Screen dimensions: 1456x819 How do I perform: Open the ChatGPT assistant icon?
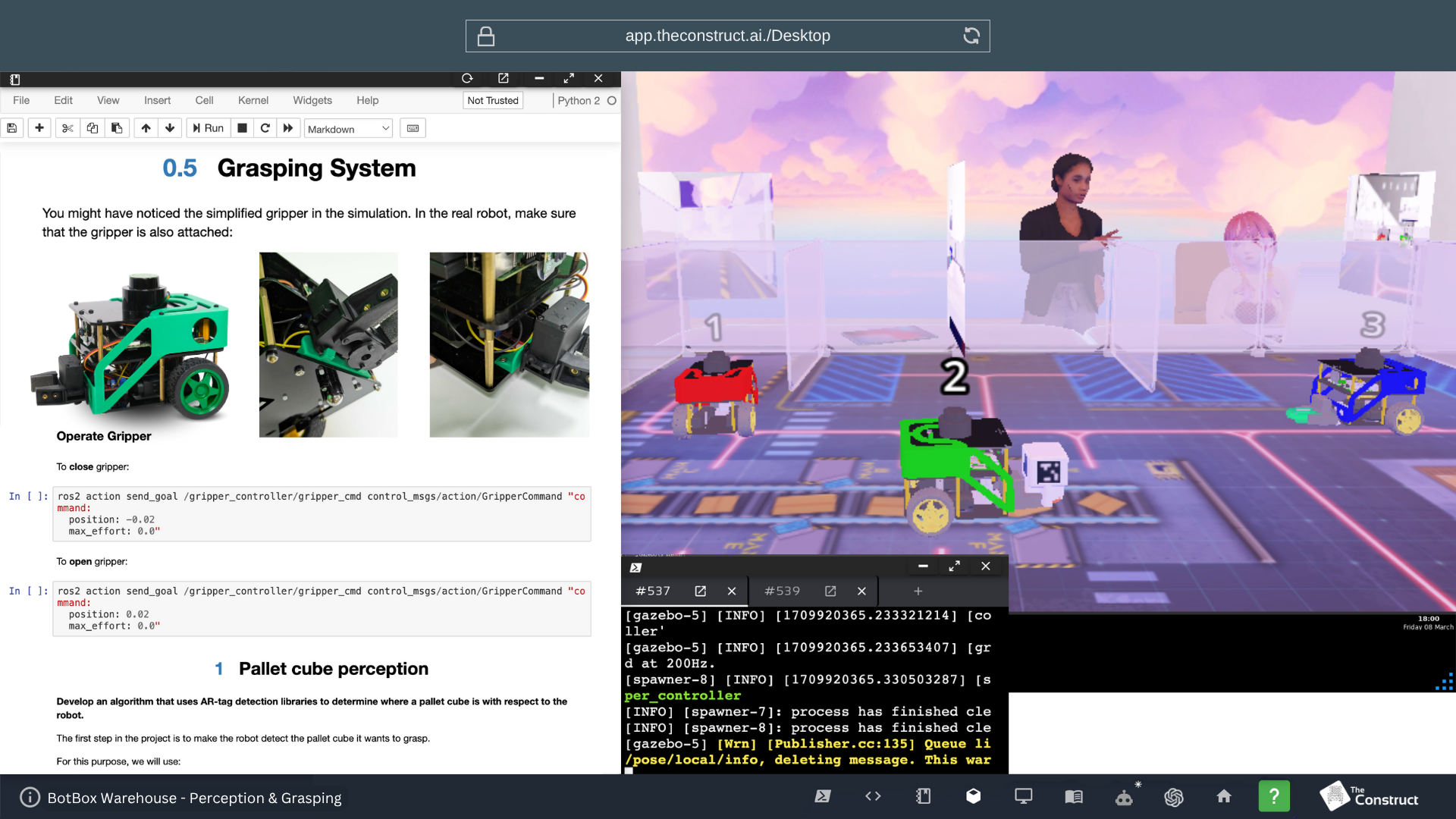(x=1174, y=797)
